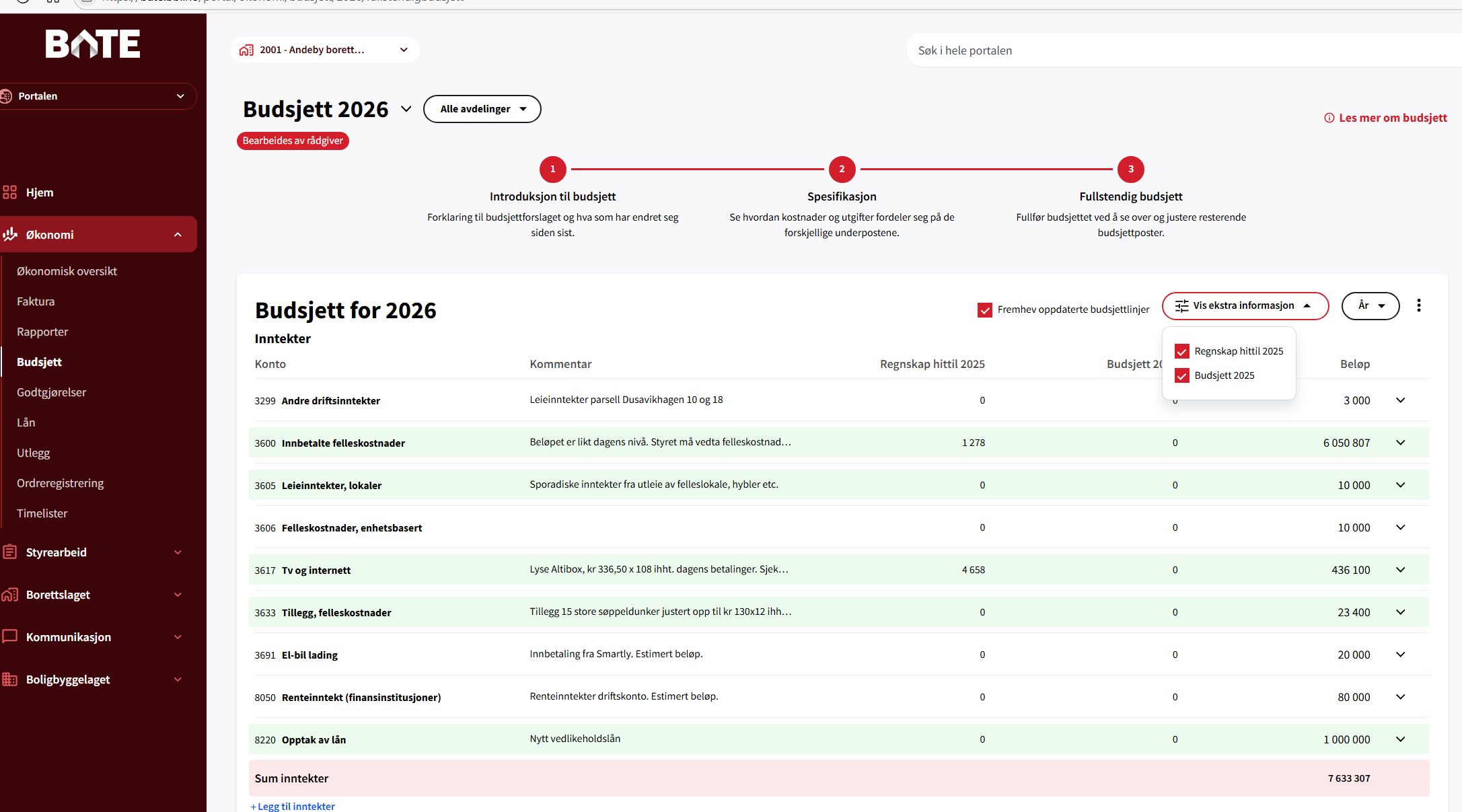Viewport: 1462px width, 812px height.
Task: Expand the Innbetalte felleskostnader row chevron
Action: click(1400, 443)
